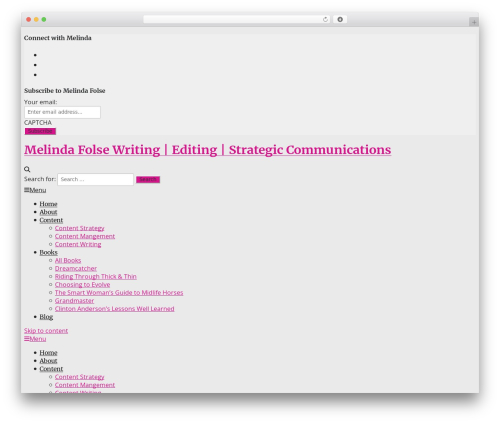Open Clinton Anderson's Lessons Well Learned link

pyautogui.click(x=115, y=309)
